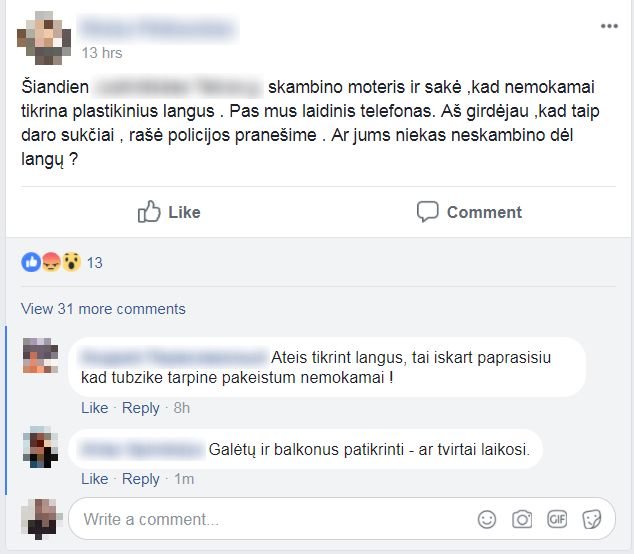Open the 13 reactions count list

pyautogui.click(x=95, y=263)
